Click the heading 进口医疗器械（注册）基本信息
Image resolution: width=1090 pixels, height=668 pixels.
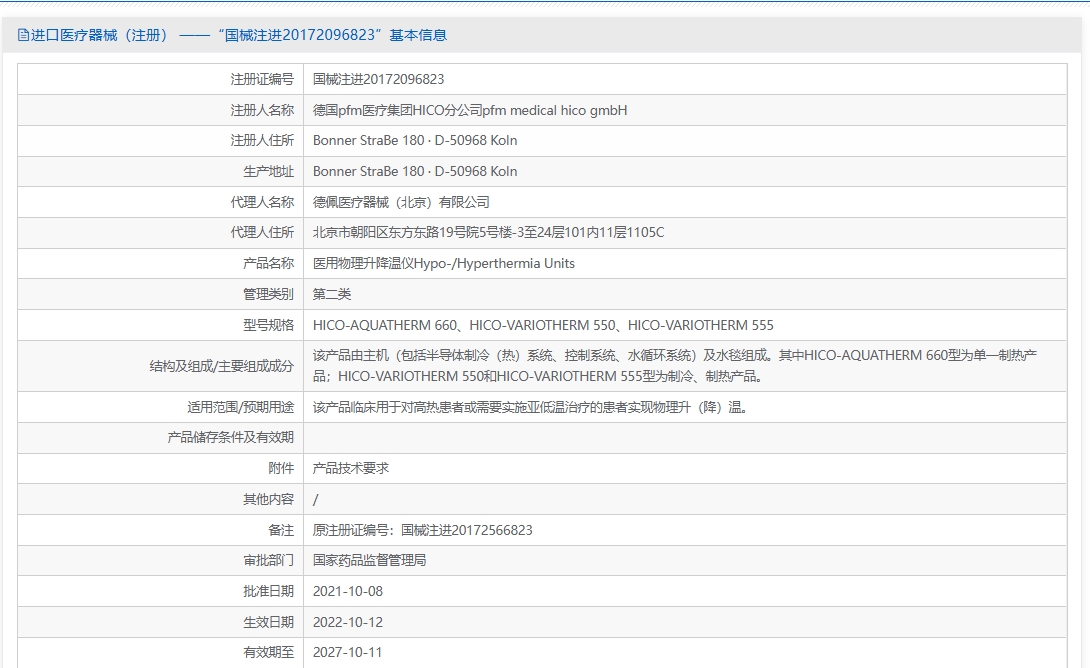(238, 35)
